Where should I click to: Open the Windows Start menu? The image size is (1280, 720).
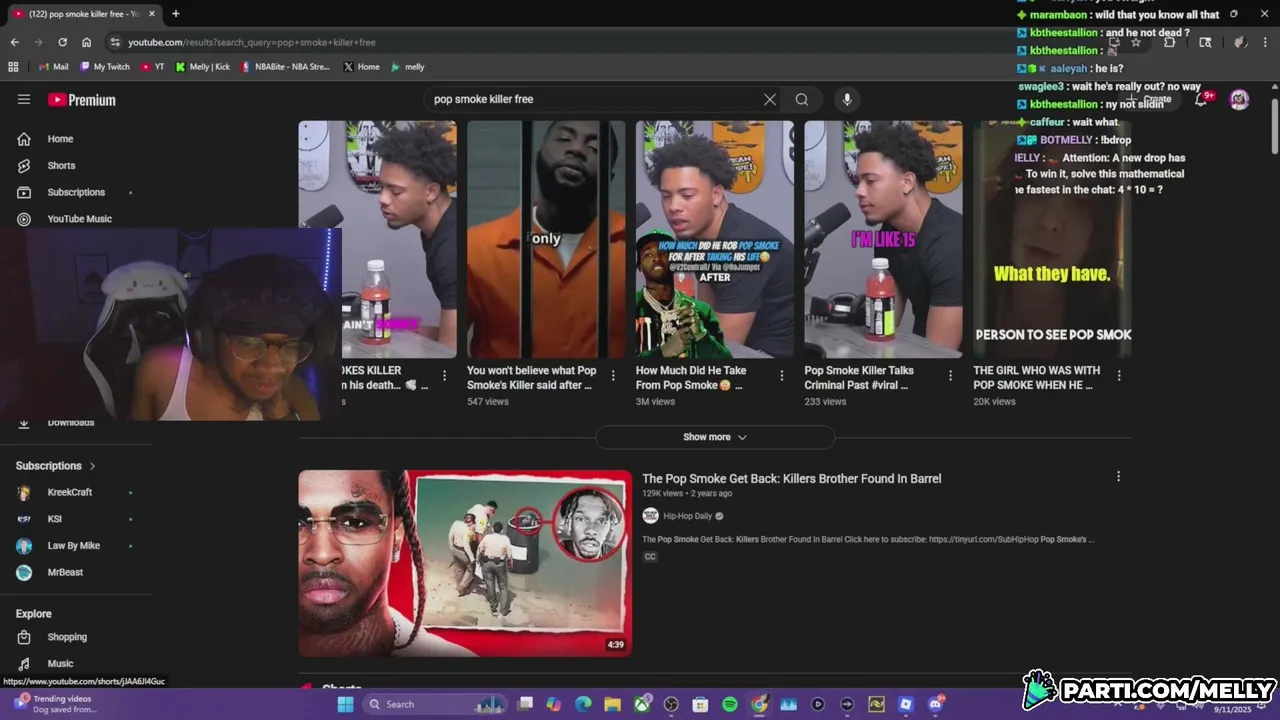click(x=345, y=704)
